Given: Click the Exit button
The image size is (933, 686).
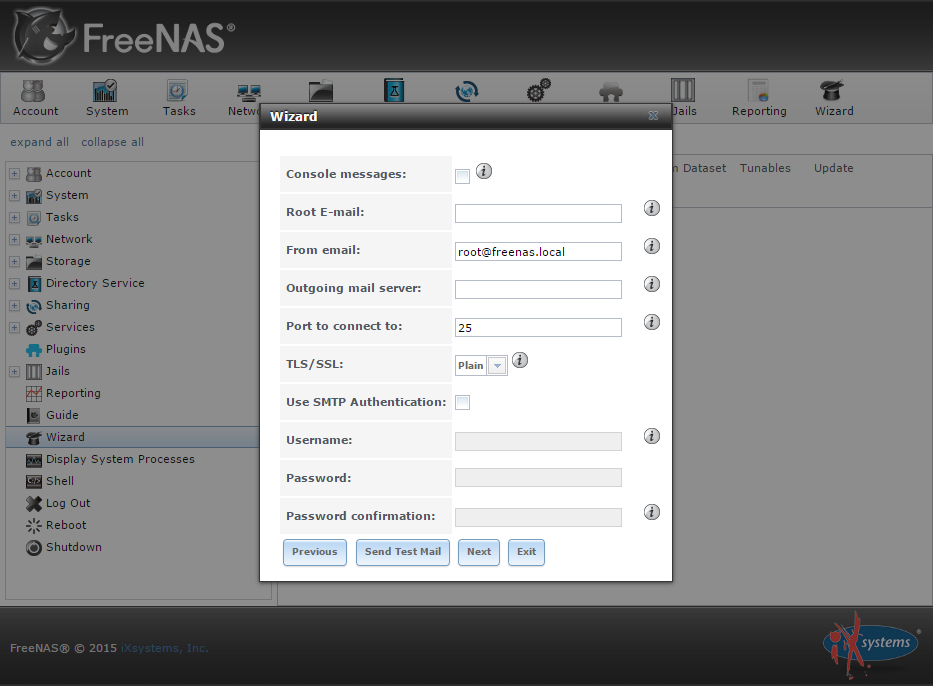Looking at the screenshot, I should click(x=527, y=552).
